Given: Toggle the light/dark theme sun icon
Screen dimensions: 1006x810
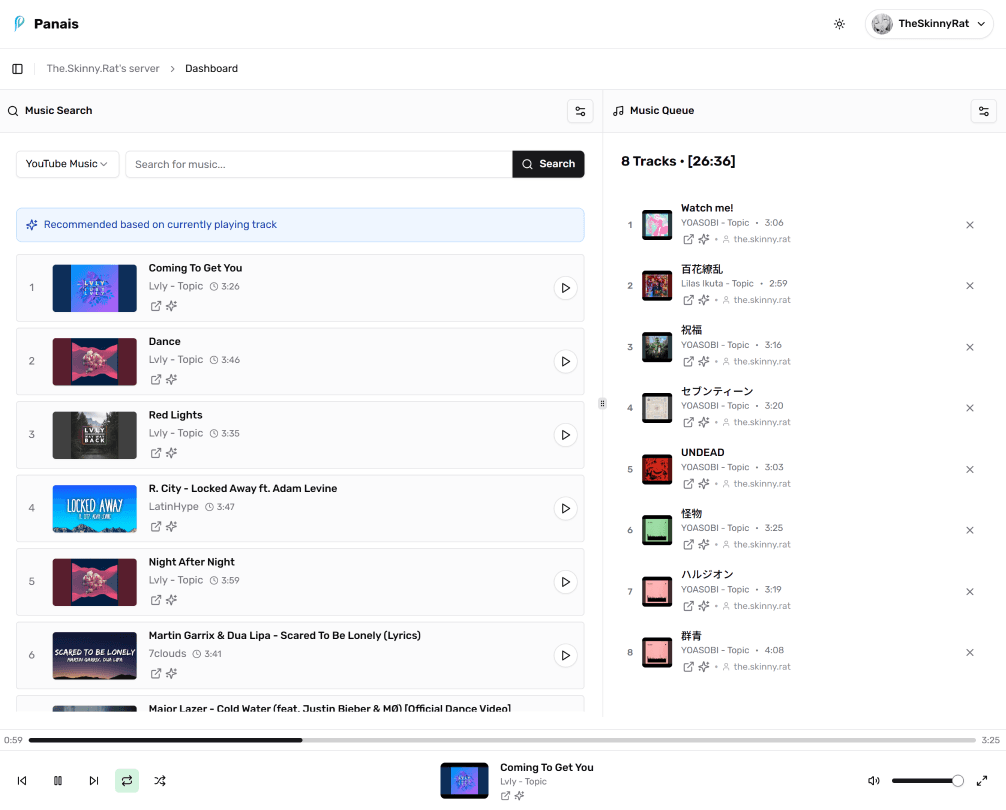Looking at the screenshot, I should pos(839,23).
